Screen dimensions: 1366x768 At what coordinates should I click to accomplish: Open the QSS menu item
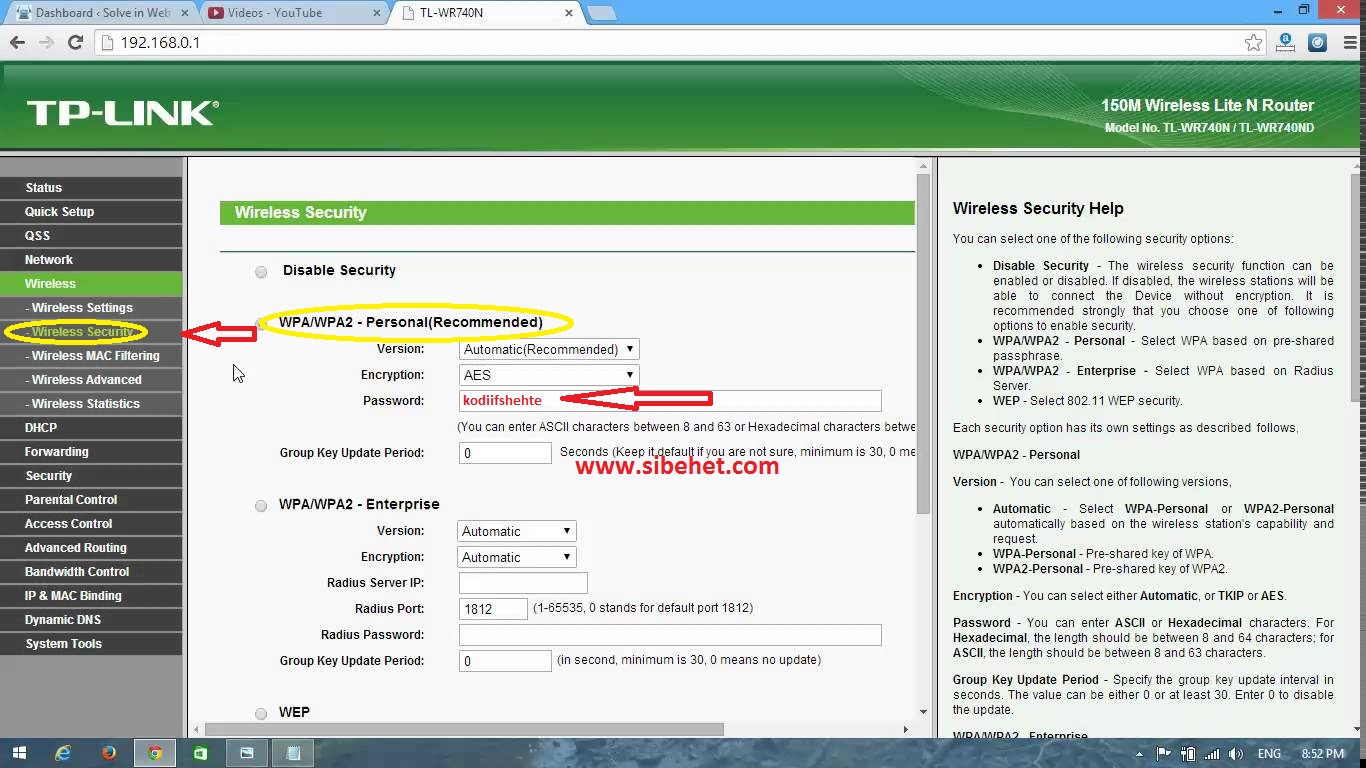click(91, 236)
